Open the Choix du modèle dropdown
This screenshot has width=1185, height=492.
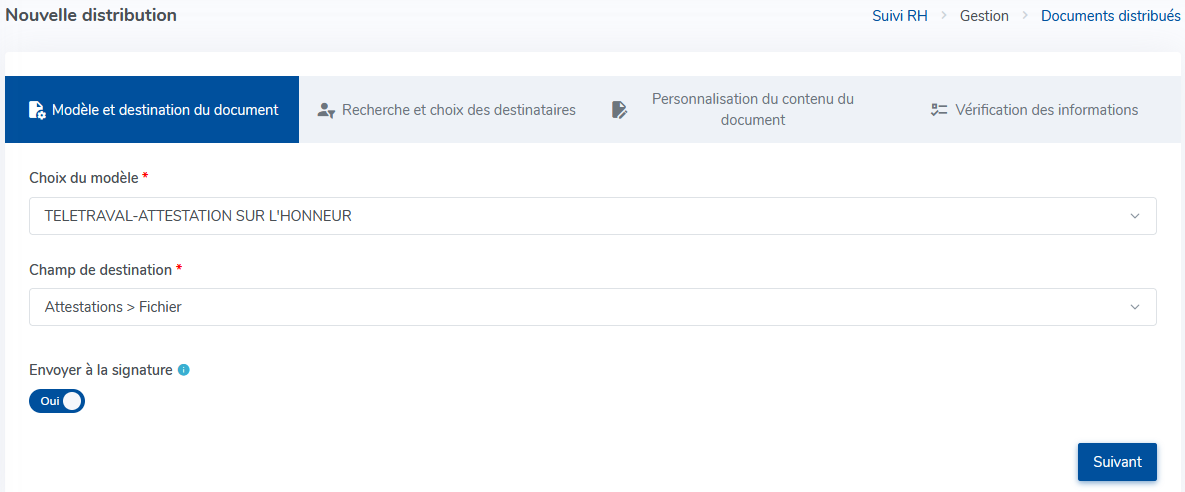point(592,216)
